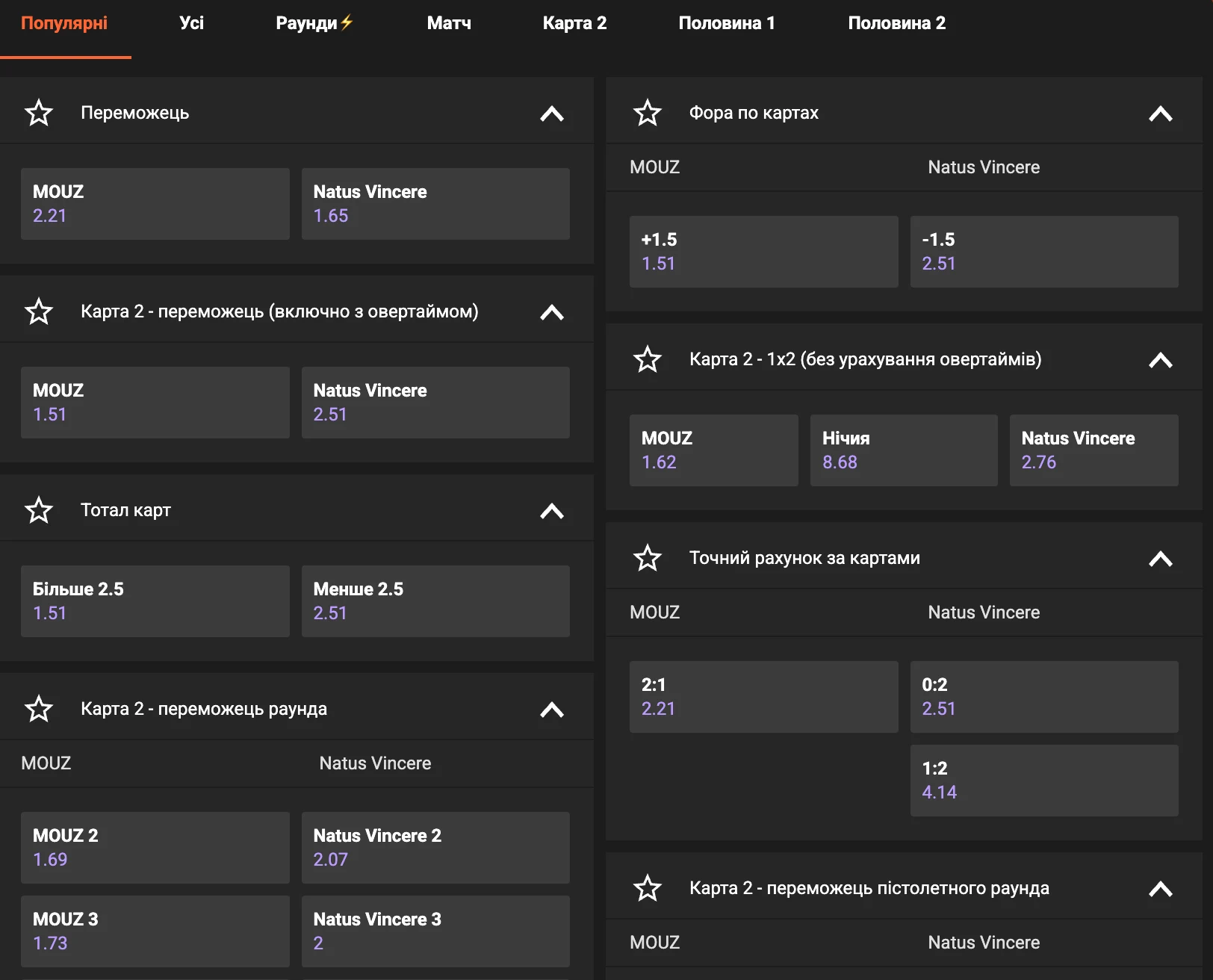Star Карта 2 - 1x2 market

click(x=648, y=359)
